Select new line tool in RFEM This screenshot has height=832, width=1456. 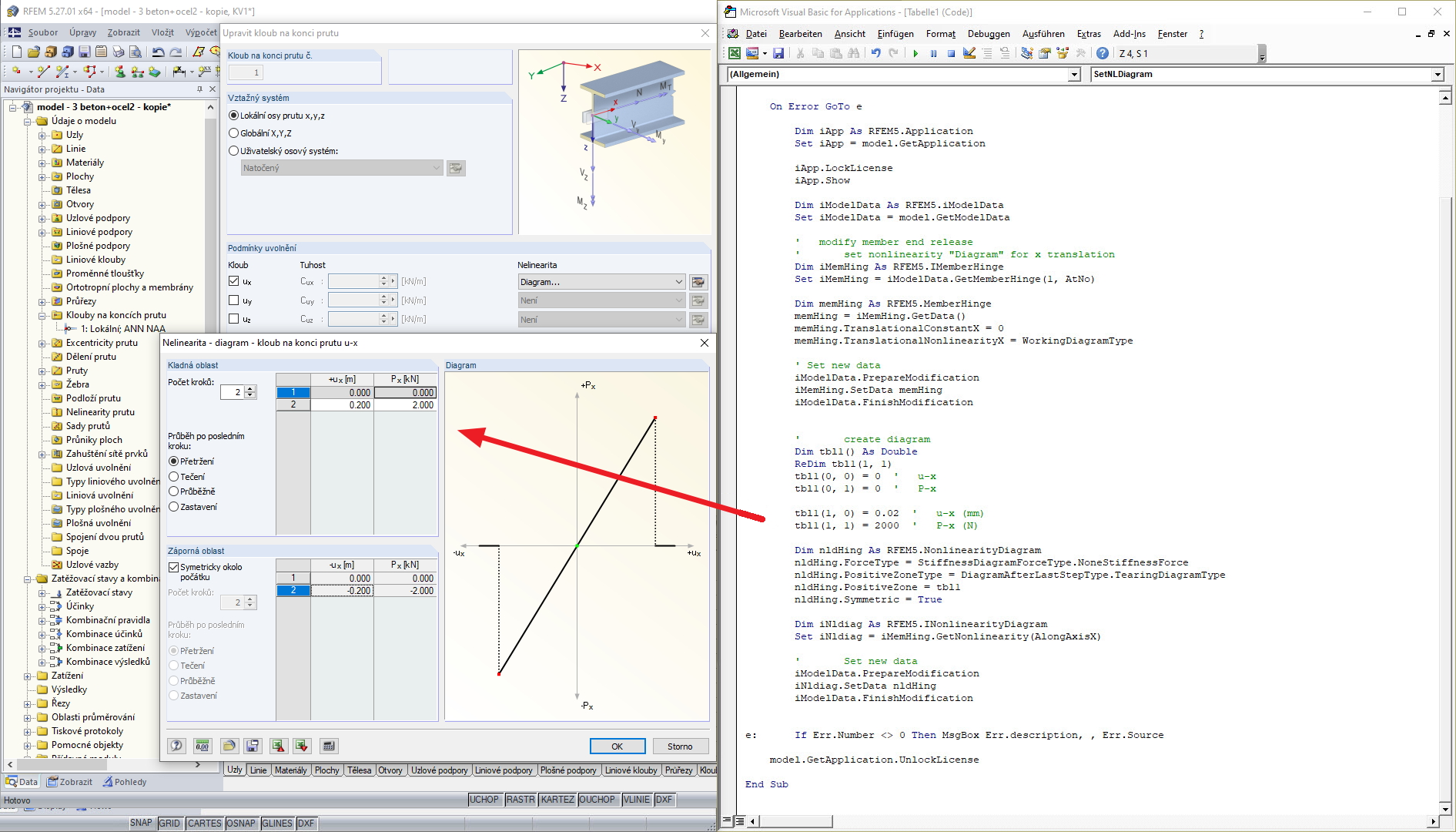43,71
